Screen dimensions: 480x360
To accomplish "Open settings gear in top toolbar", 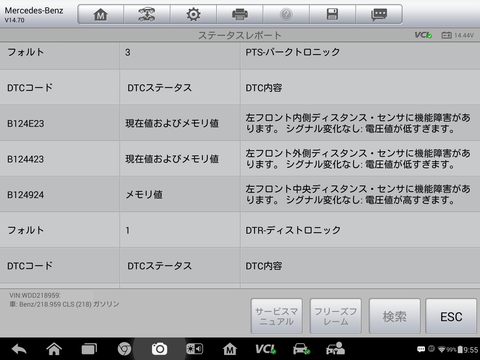I will (x=193, y=14).
